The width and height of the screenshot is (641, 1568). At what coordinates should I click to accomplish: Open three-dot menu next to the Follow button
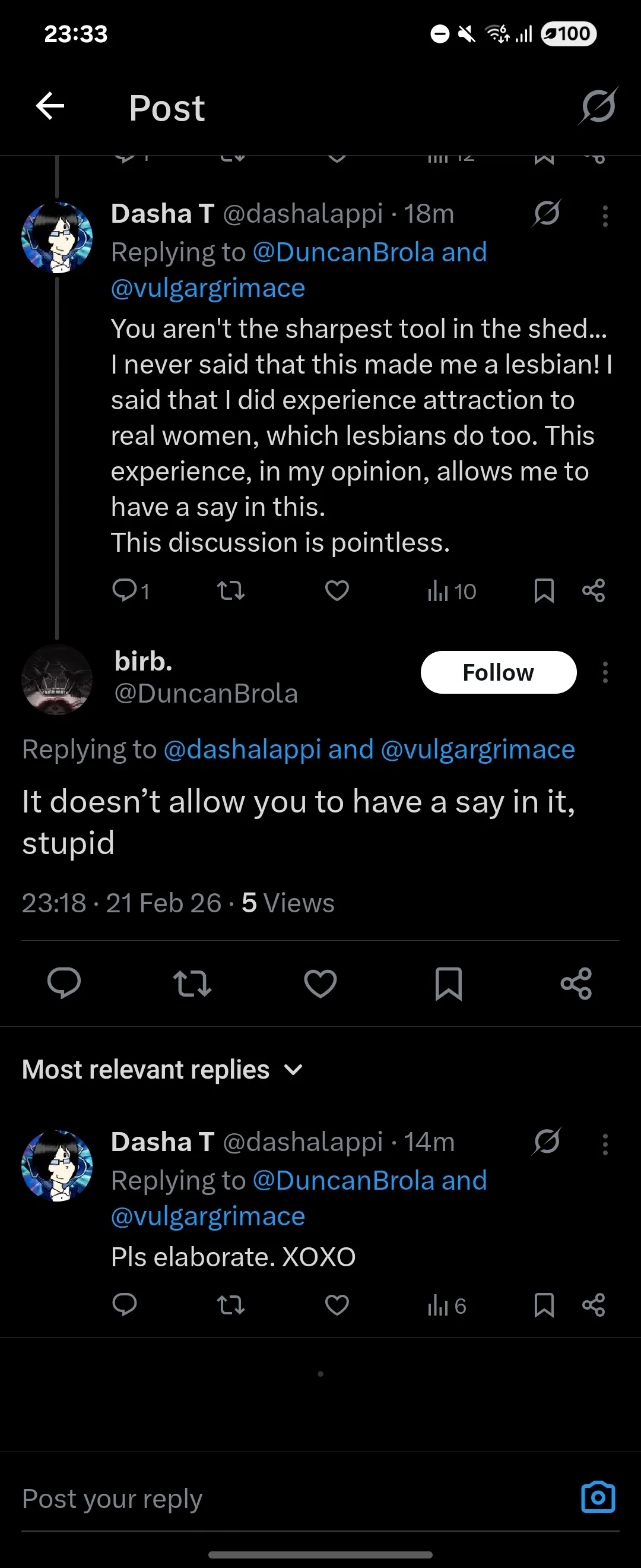tap(605, 672)
